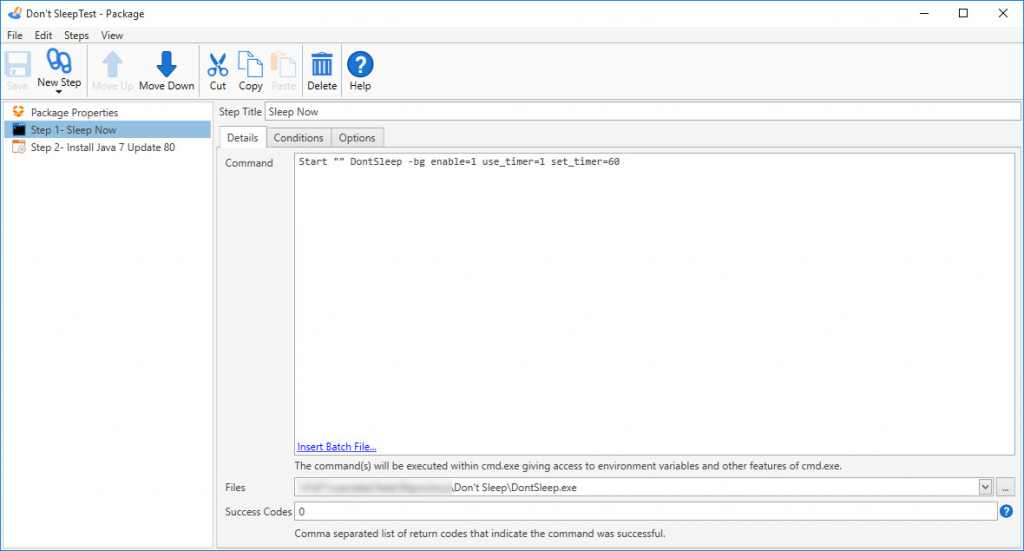Click the app icon in title bar
Image resolution: width=1024 pixels, height=551 pixels.
(14, 13)
